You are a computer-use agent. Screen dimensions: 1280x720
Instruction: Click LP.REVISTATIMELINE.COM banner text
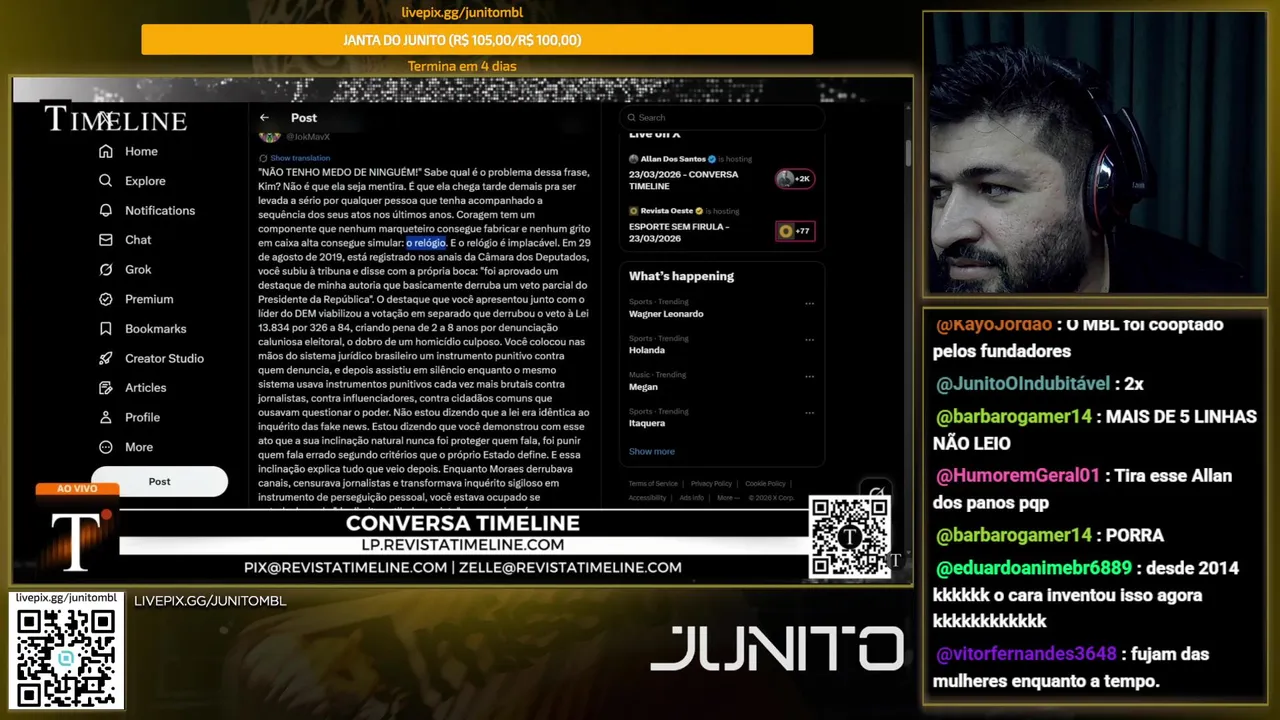coord(462,545)
